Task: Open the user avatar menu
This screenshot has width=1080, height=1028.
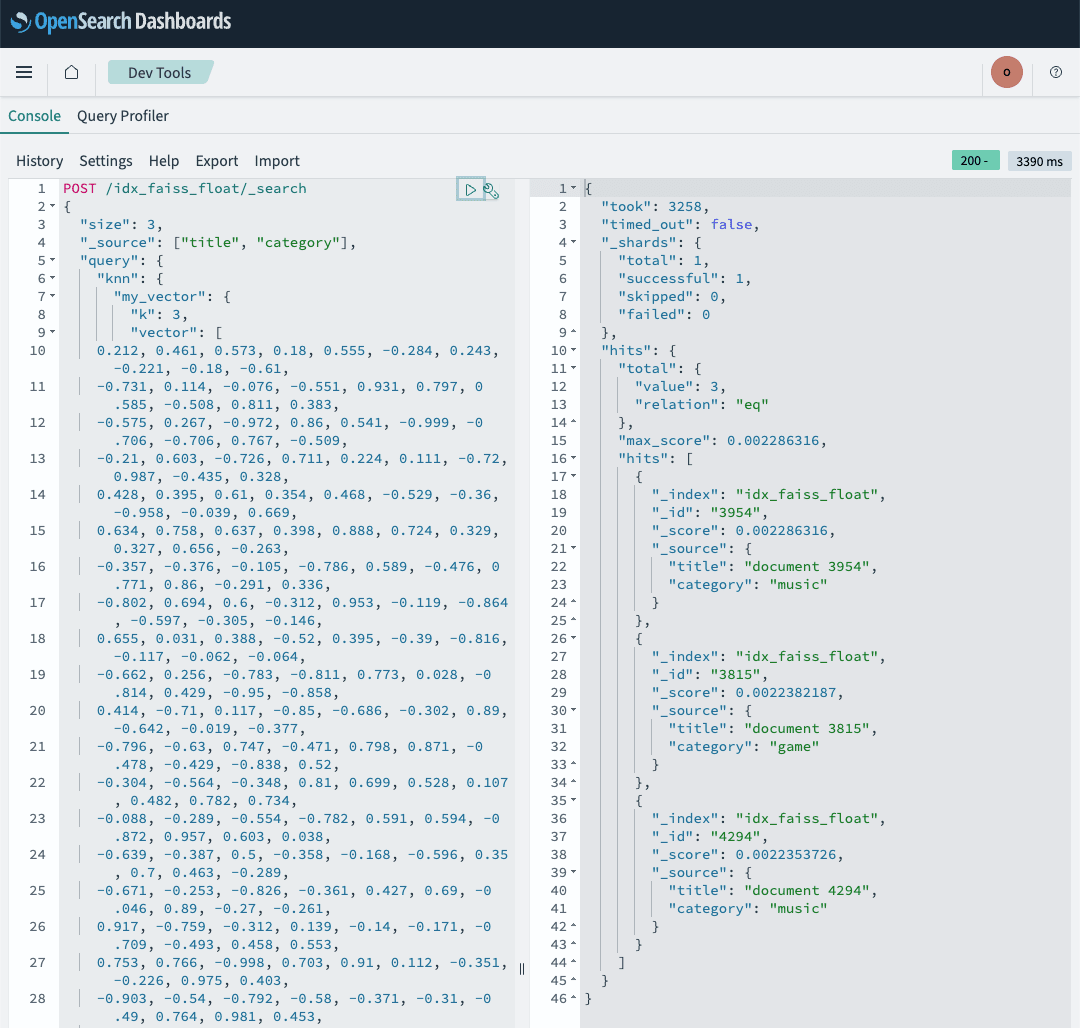Action: (1006, 72)
